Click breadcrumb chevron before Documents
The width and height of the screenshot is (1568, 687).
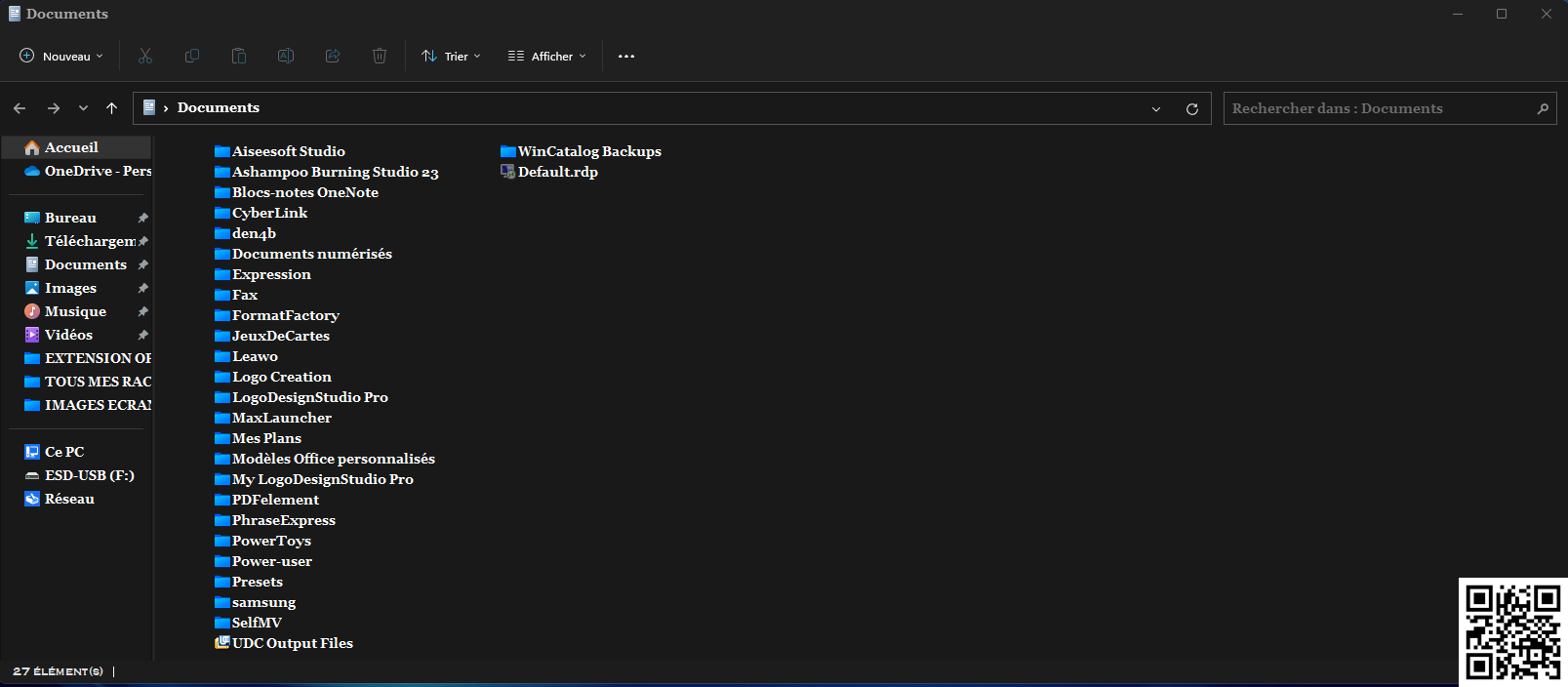pos(166,108)
